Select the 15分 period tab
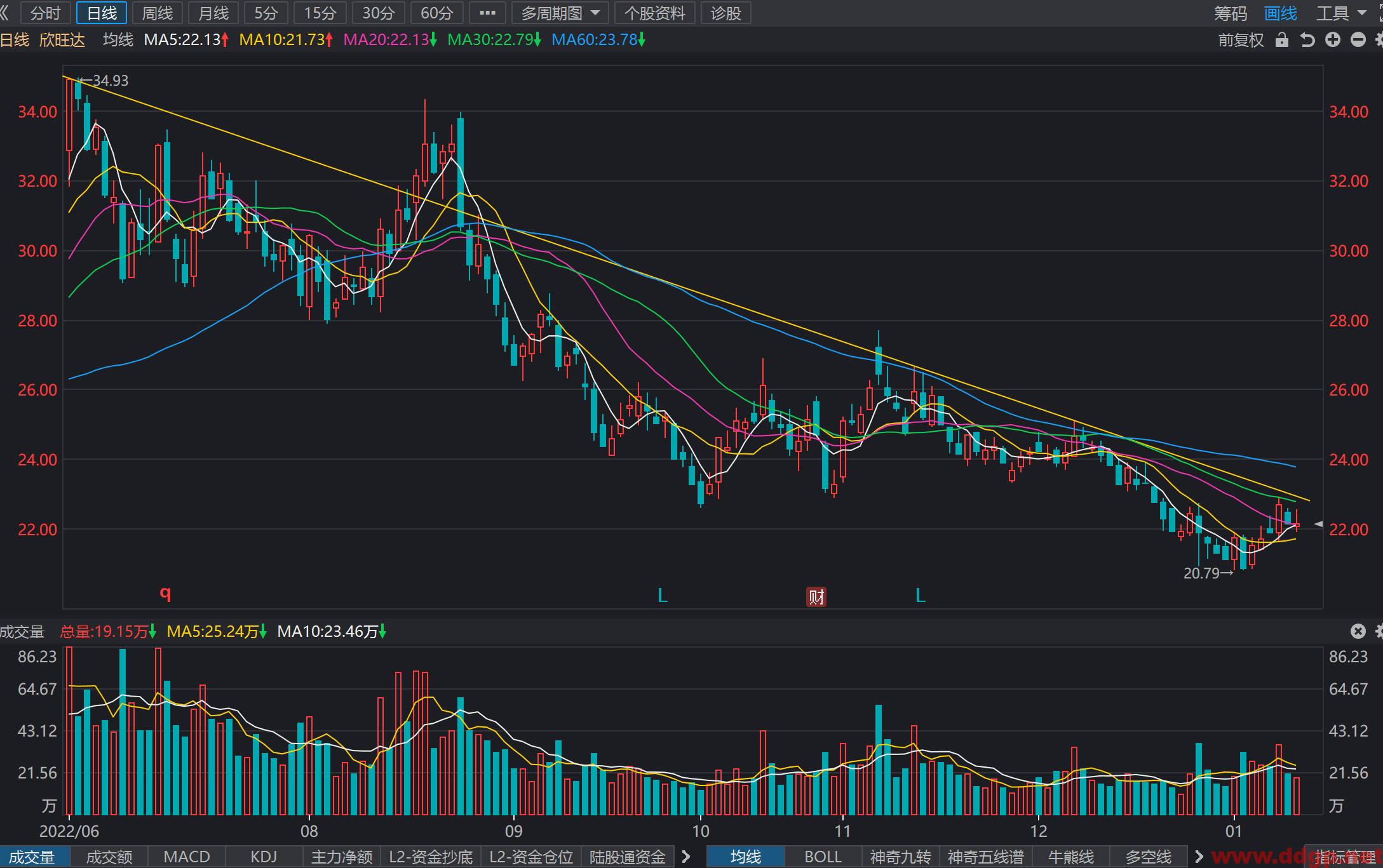This screenshot has width=1383, height=868. coord(320,13)
